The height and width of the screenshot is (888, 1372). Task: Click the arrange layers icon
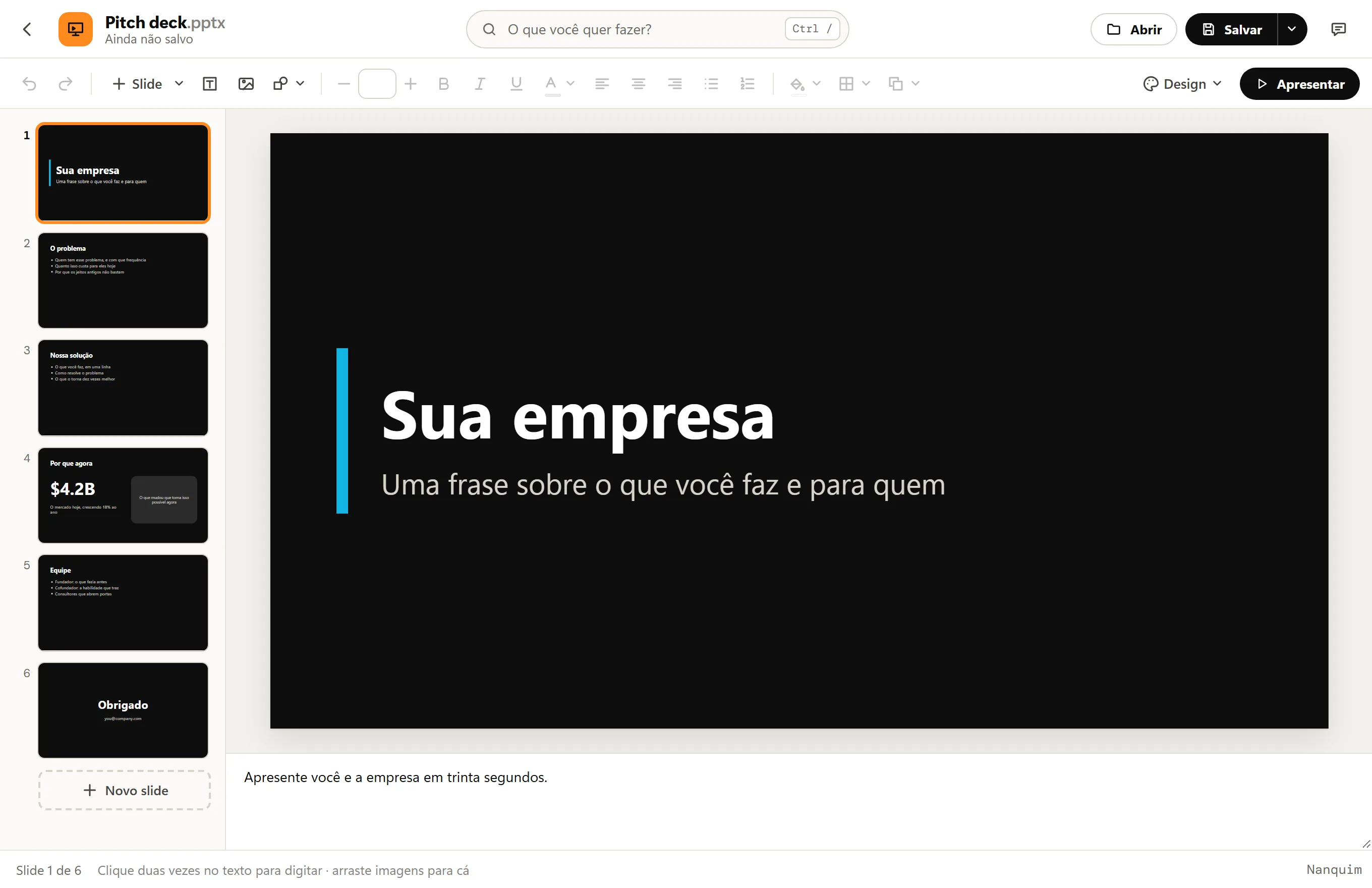pos(896,84)
